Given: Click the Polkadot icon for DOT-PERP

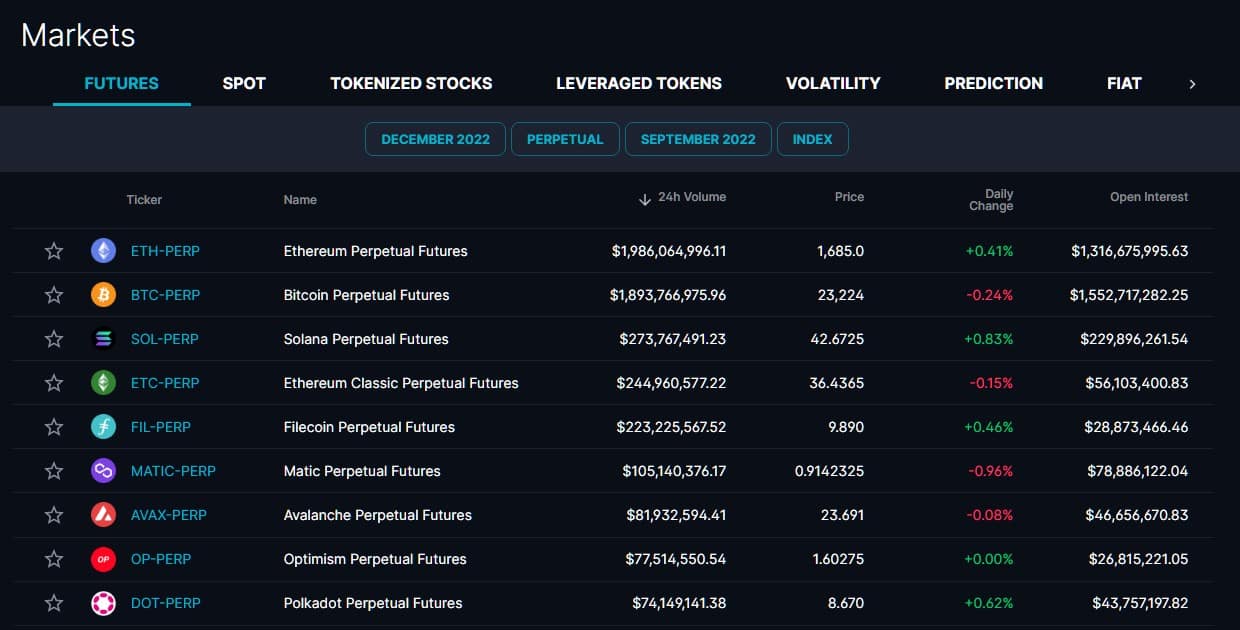Looking at the screenshot, I should click(103, 603).
